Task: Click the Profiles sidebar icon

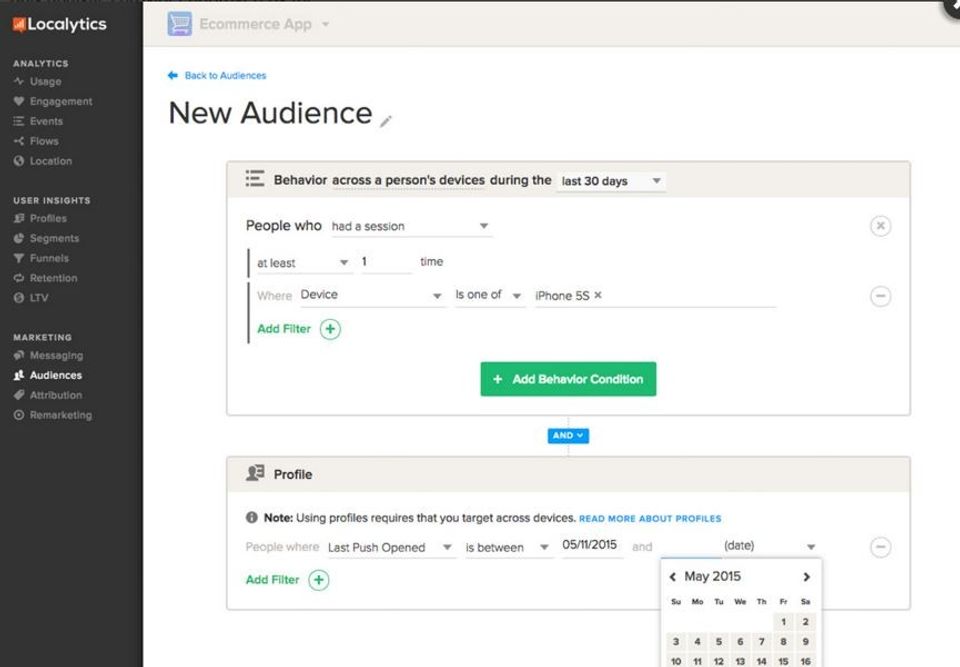Action: [19, 218]
